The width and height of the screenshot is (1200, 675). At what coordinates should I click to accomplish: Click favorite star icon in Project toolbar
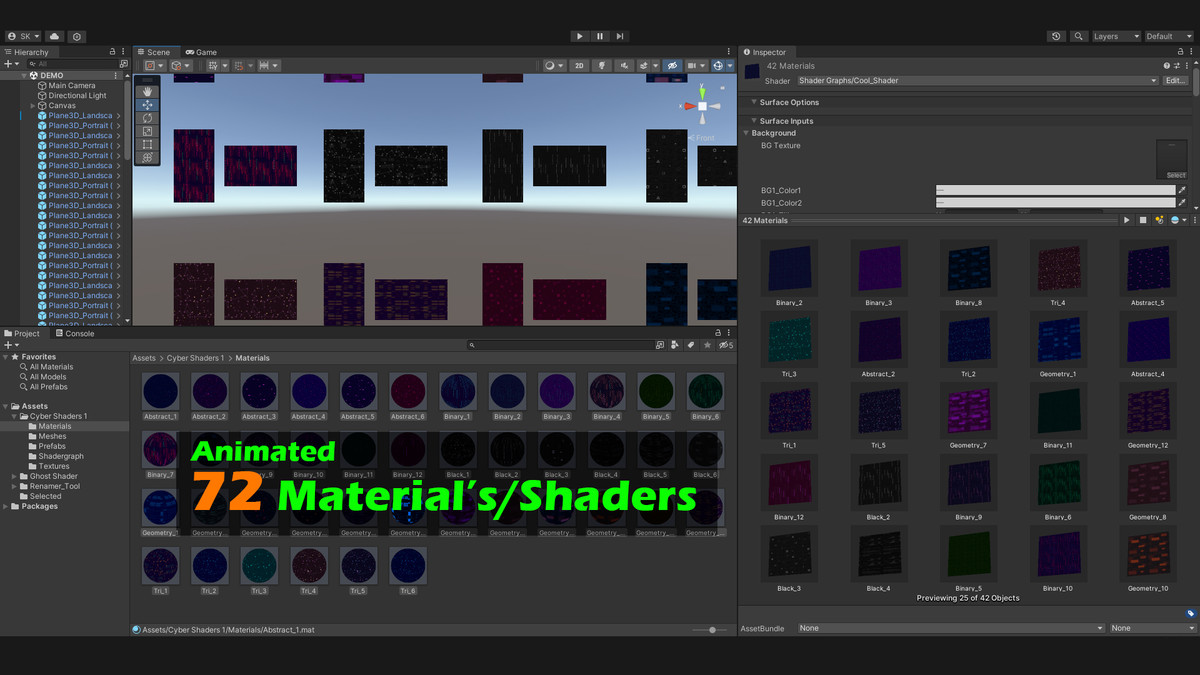pos(707,345)
